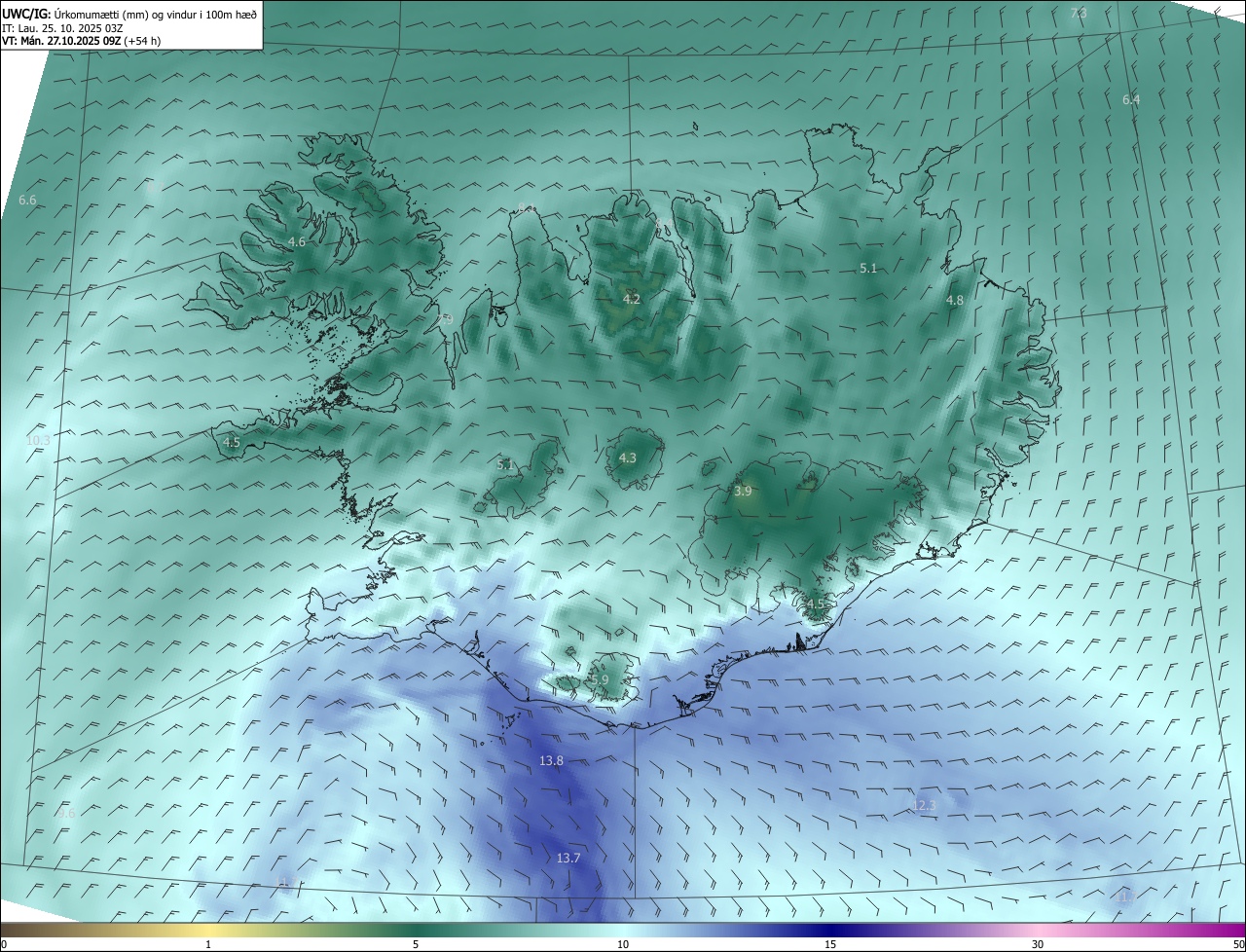Click the 13.7 value label
The height and width of the screenshot is (952, 1246).
pyautogui.click(x=568, y=858)
